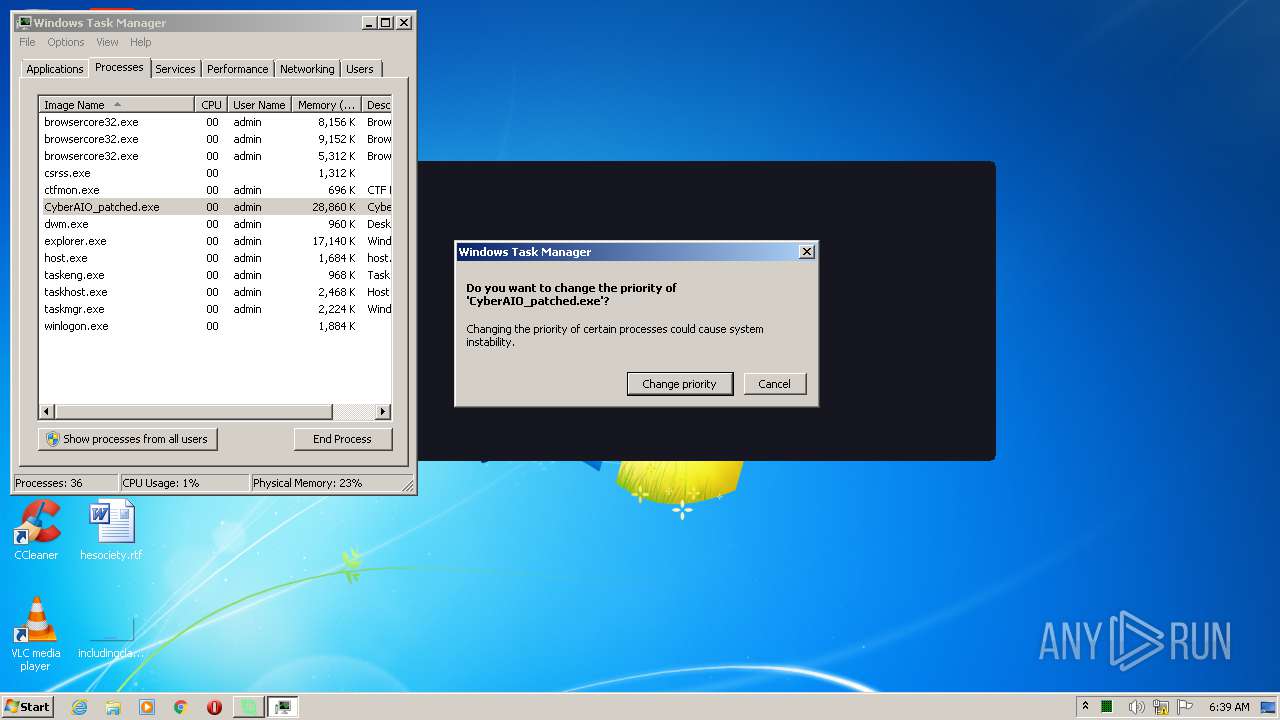Open the volume control tray icon

click(x=1137, y=707)
